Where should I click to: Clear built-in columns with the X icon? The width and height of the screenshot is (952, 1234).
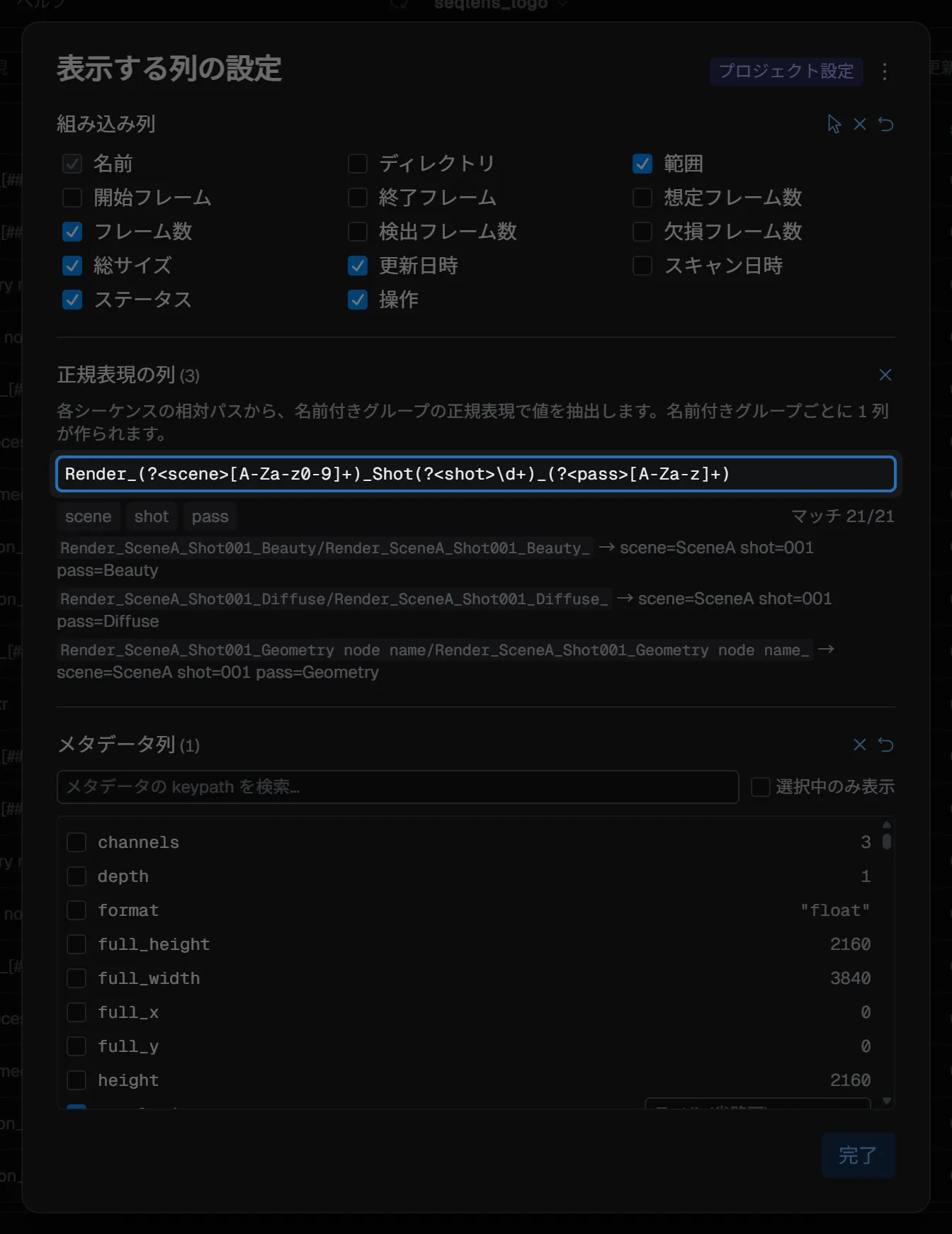(x=860, y=124)
